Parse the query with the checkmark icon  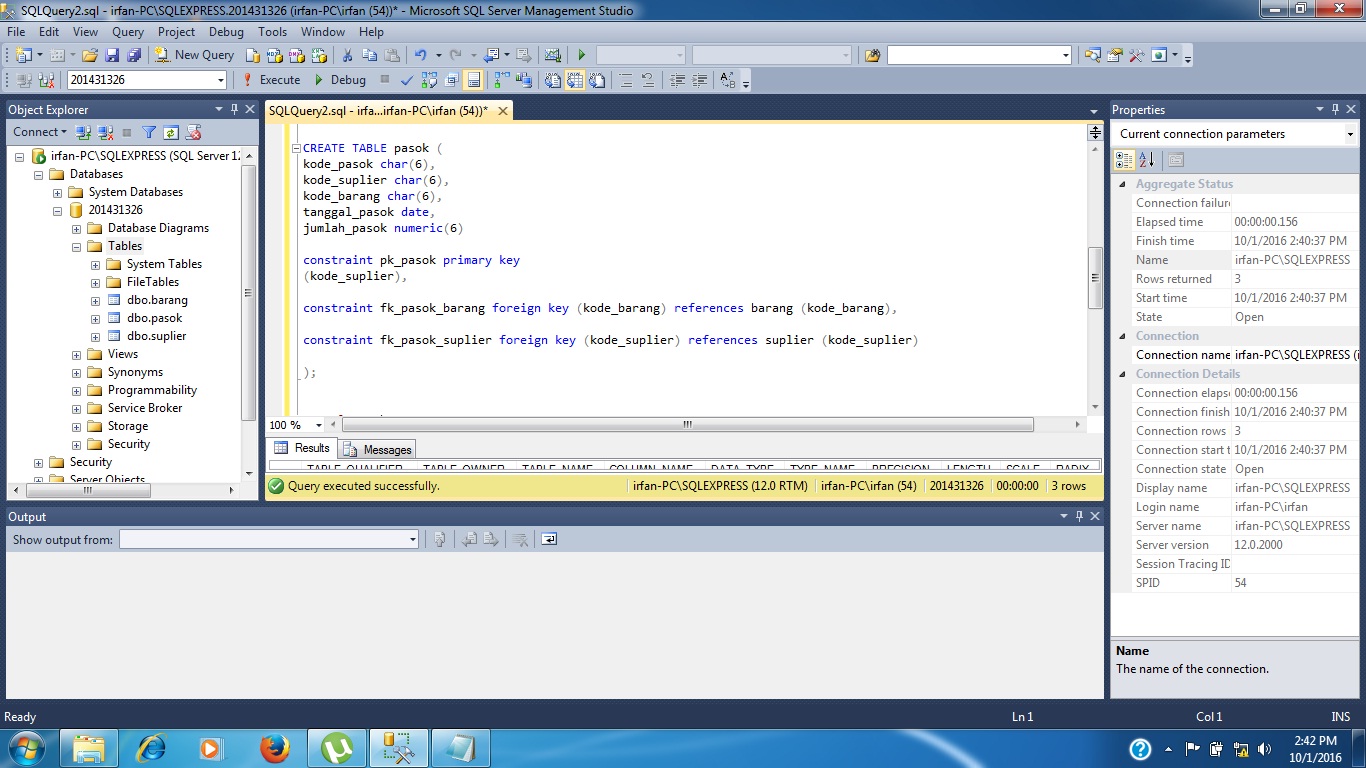click(x=406, y=79)
